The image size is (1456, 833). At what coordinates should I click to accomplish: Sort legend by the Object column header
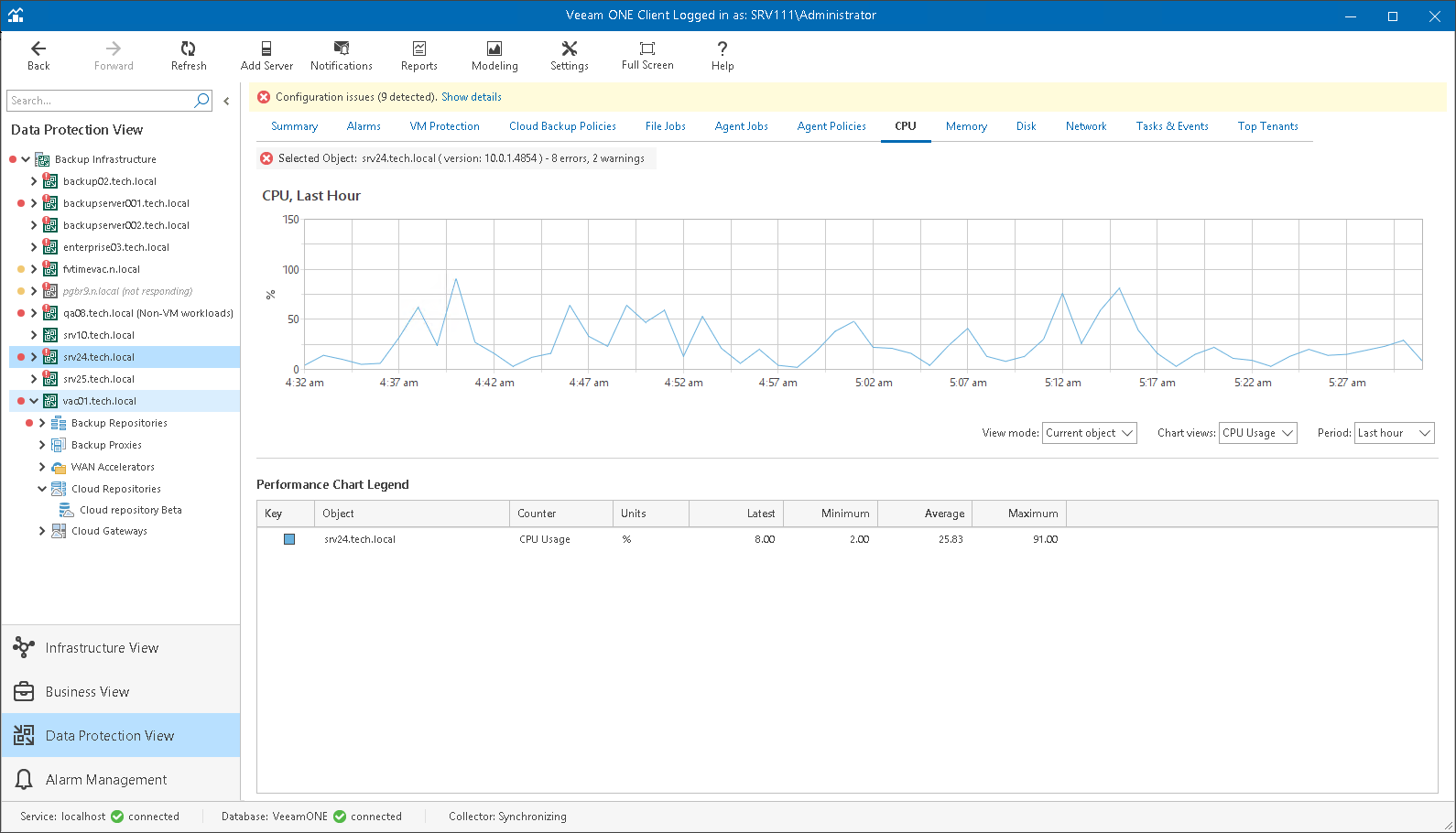[412, 514]
